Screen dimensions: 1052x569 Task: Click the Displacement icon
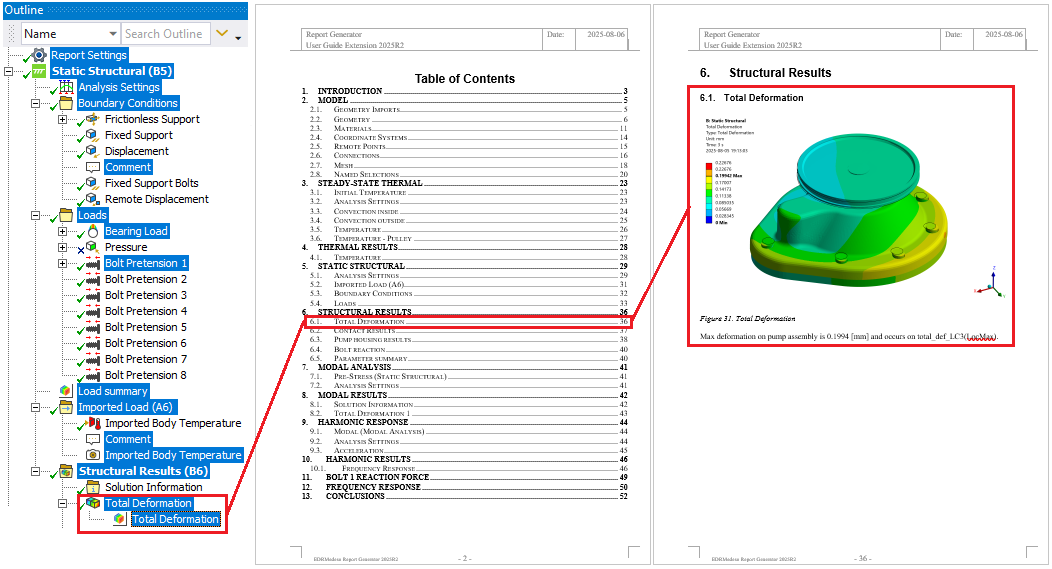click(x=93, y=151)
